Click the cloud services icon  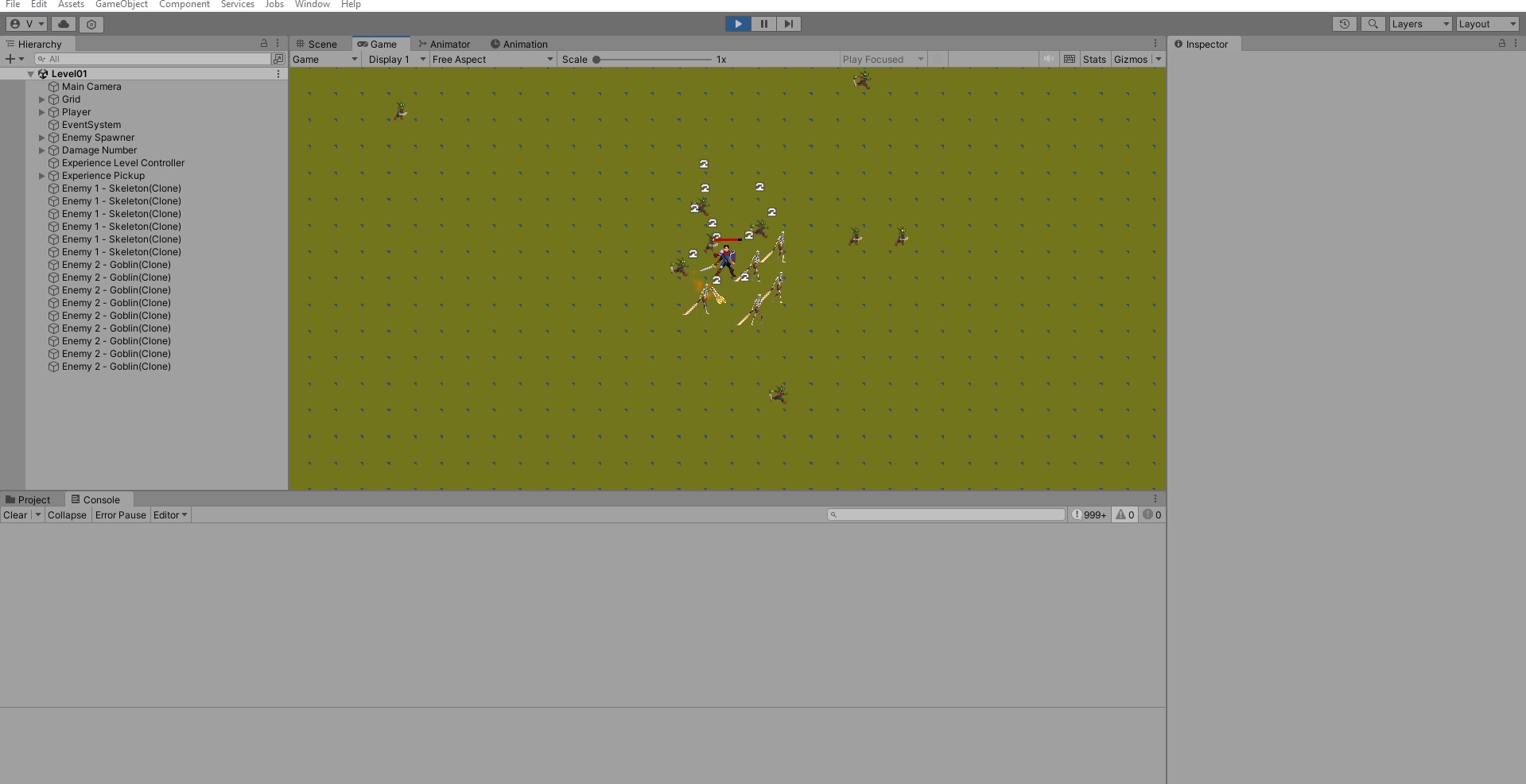click(x=64, y=24)
